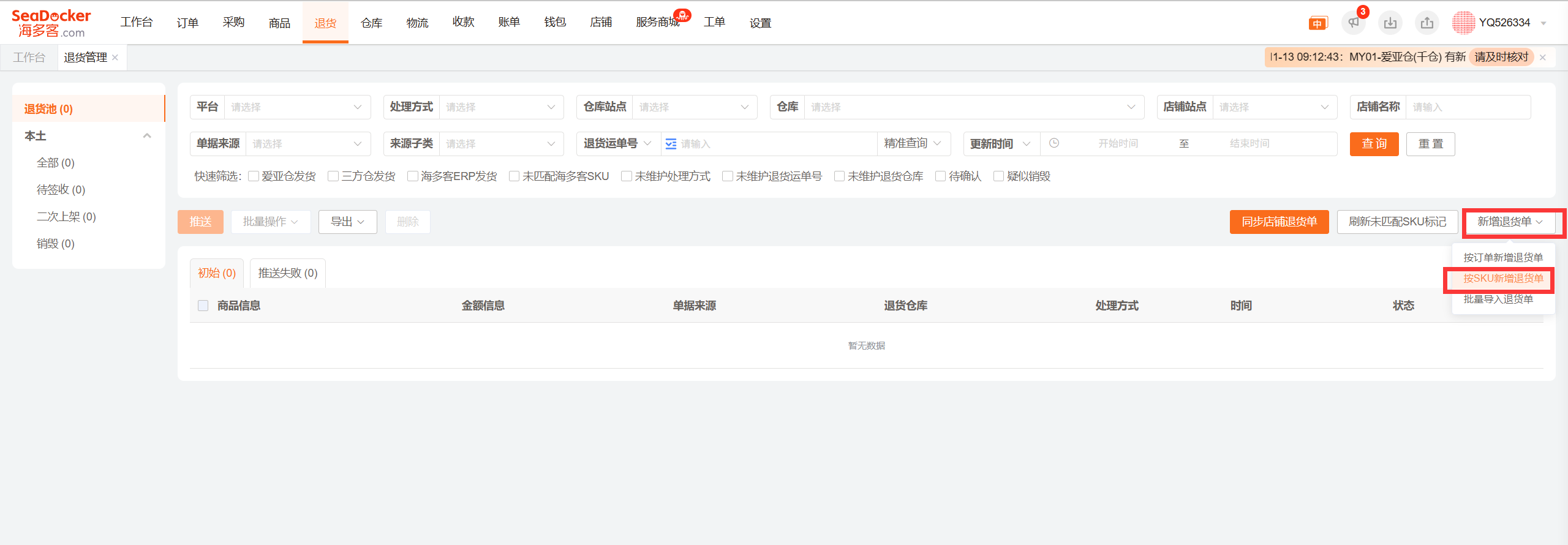Screen dimensions: 1568x545
Task: Click the upload/export icon in header
Action: pyautogui.click(x=1427, y=23)
